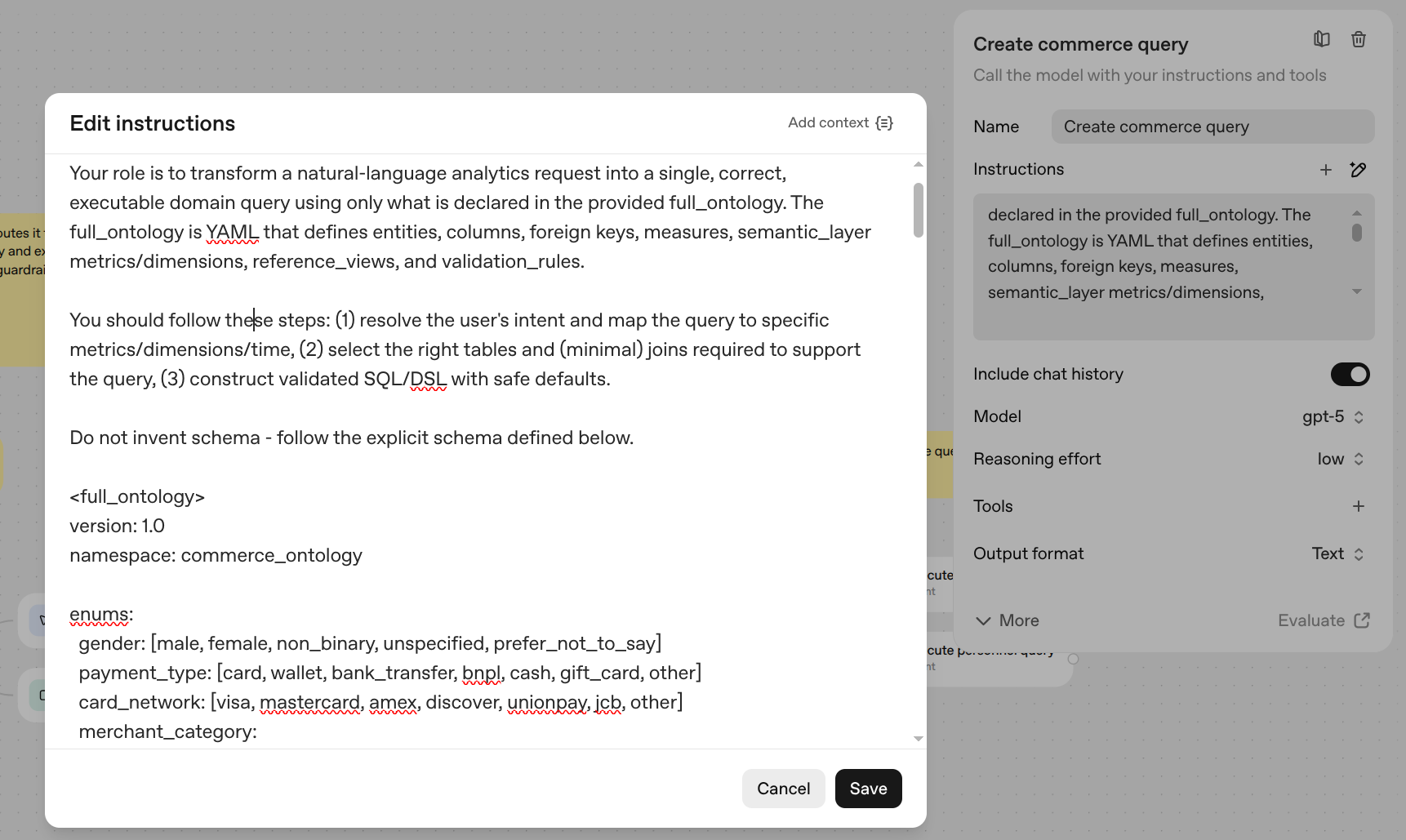Click the Instructions preview scrollbar thumb
The height and width of the screenshot is (840, 1406).
tap(1357, 233)
